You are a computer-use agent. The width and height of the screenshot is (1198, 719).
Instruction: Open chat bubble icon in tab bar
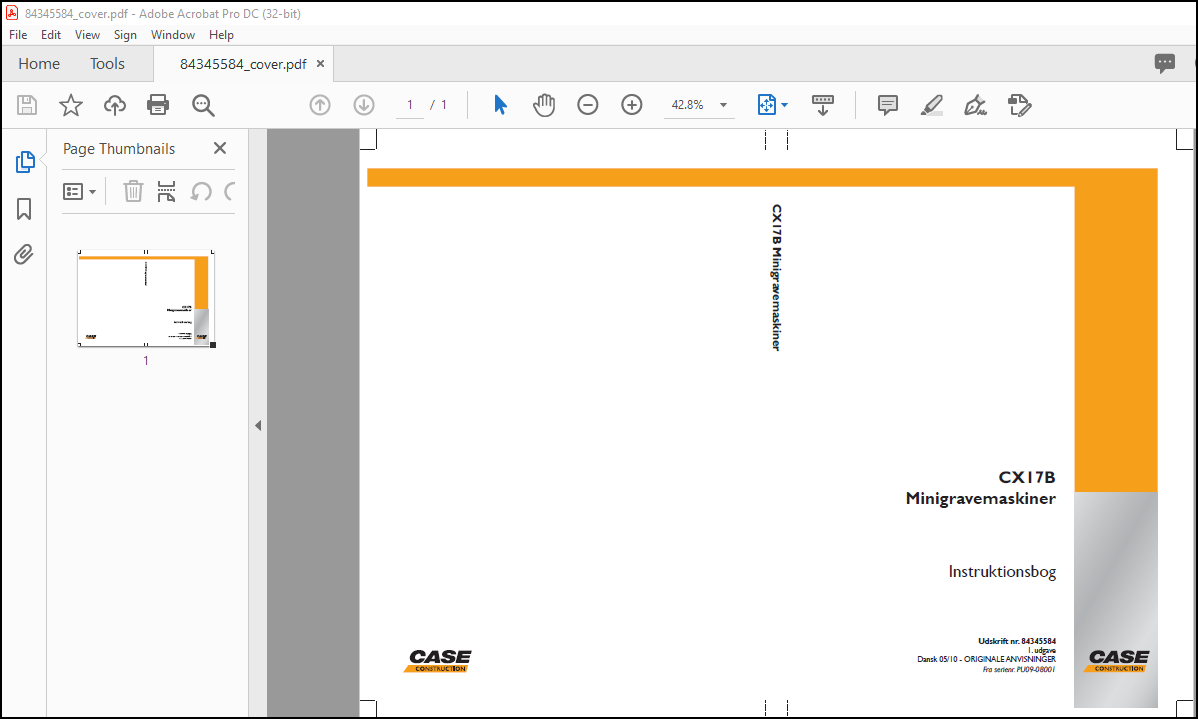click(1164, 63)
